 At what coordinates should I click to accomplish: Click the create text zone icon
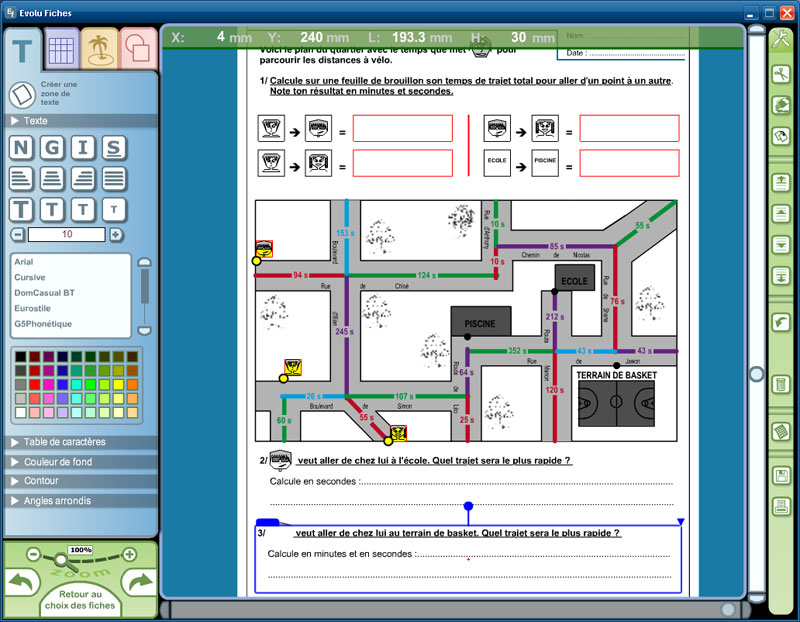tap(22, 94)
